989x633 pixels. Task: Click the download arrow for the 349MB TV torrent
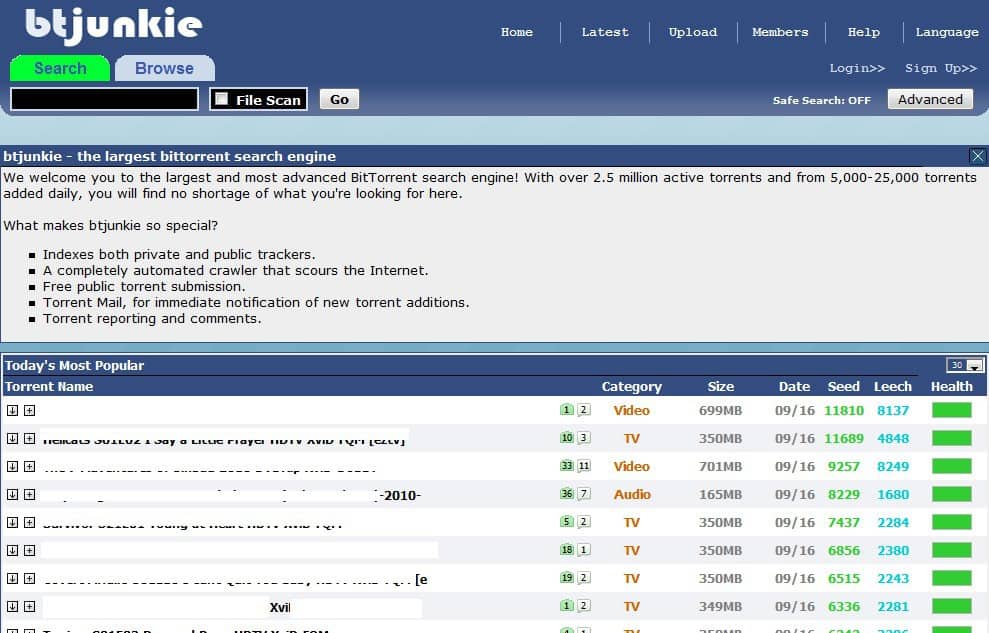pyautogui.click(x=12, y=606)
